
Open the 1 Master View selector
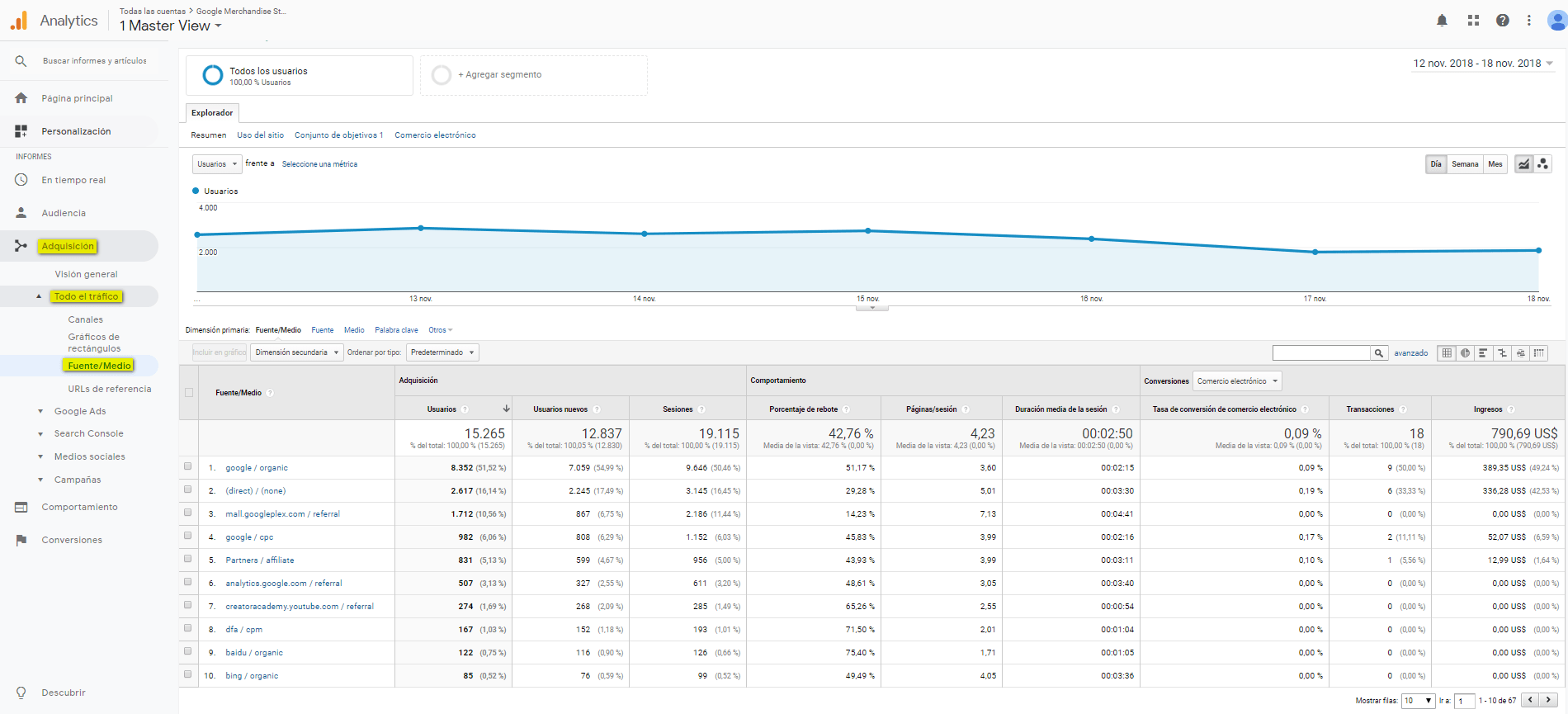[x=171, y=26]
